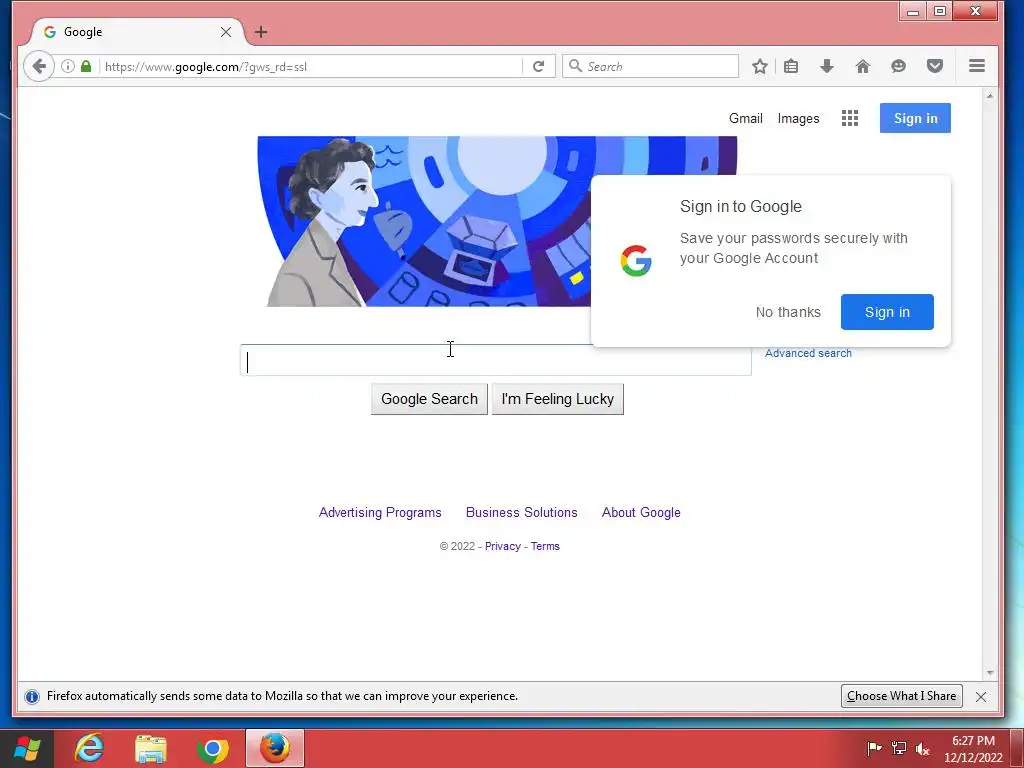
Task: Bookmark this page with the star icon
Action: click(x=759, y=66)
